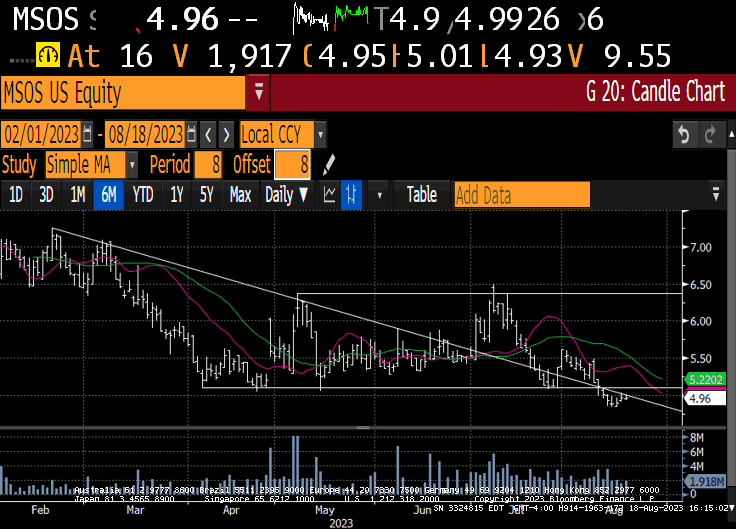Click the Add Data input field
736x529 pixels.
pos(522,195)
